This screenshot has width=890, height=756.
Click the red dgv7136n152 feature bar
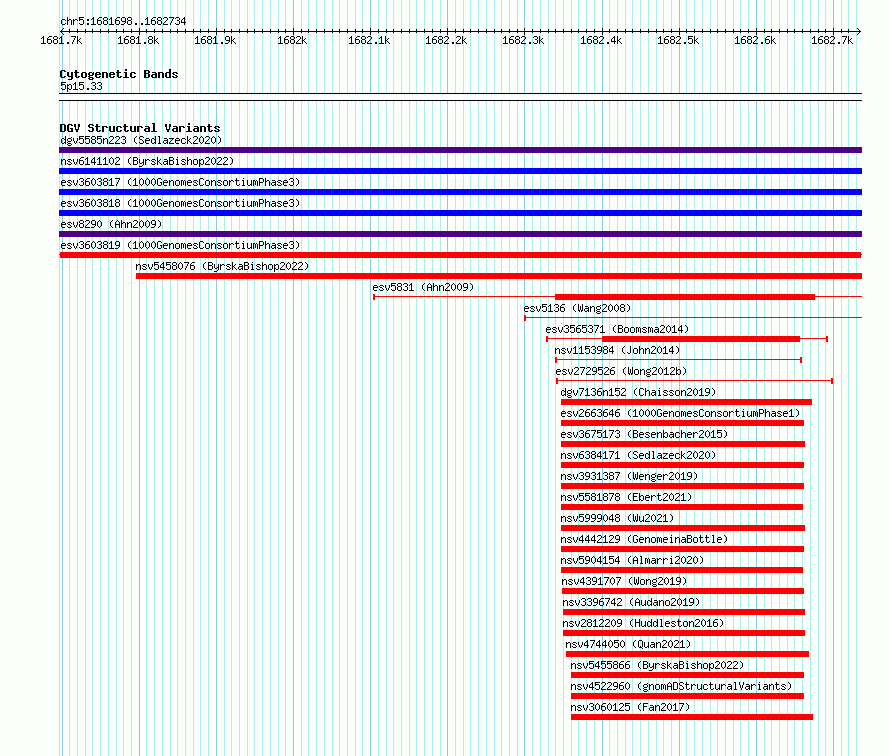point(686,402)
